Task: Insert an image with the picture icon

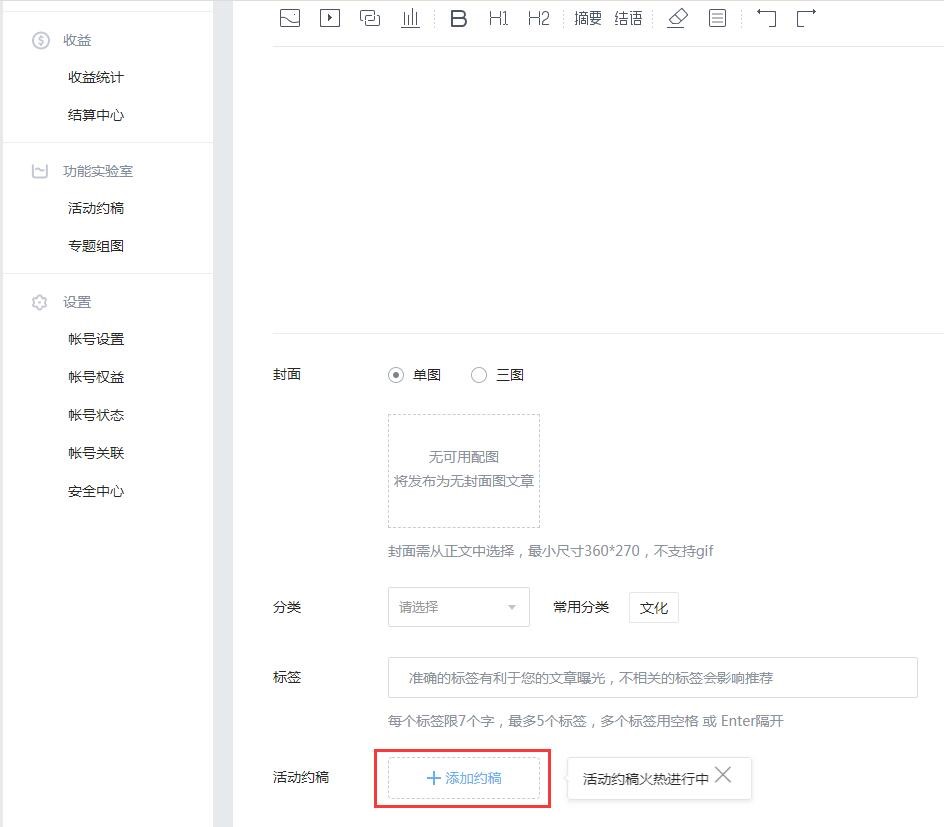Action: tap(290, 18)
